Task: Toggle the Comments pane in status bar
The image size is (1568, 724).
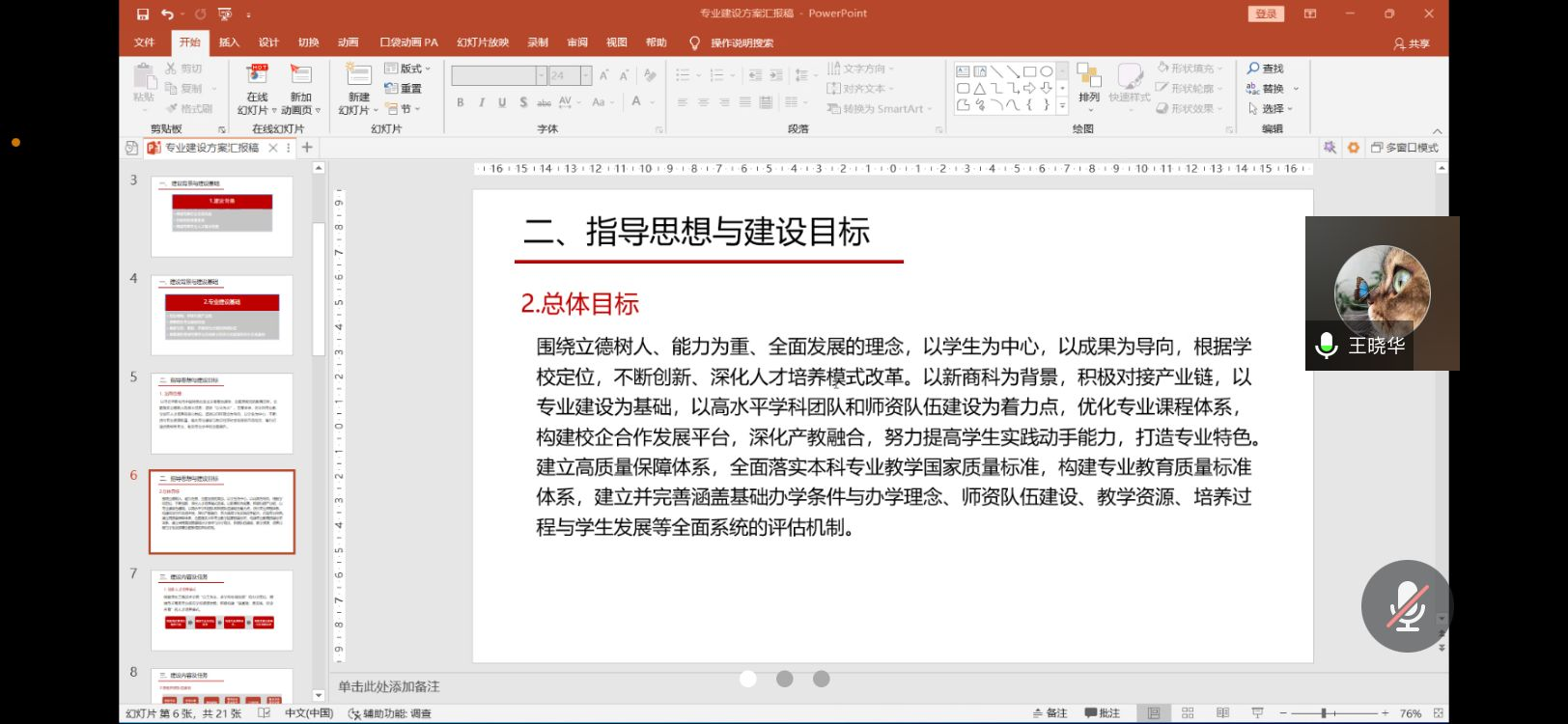Action: coord(1102,713)
